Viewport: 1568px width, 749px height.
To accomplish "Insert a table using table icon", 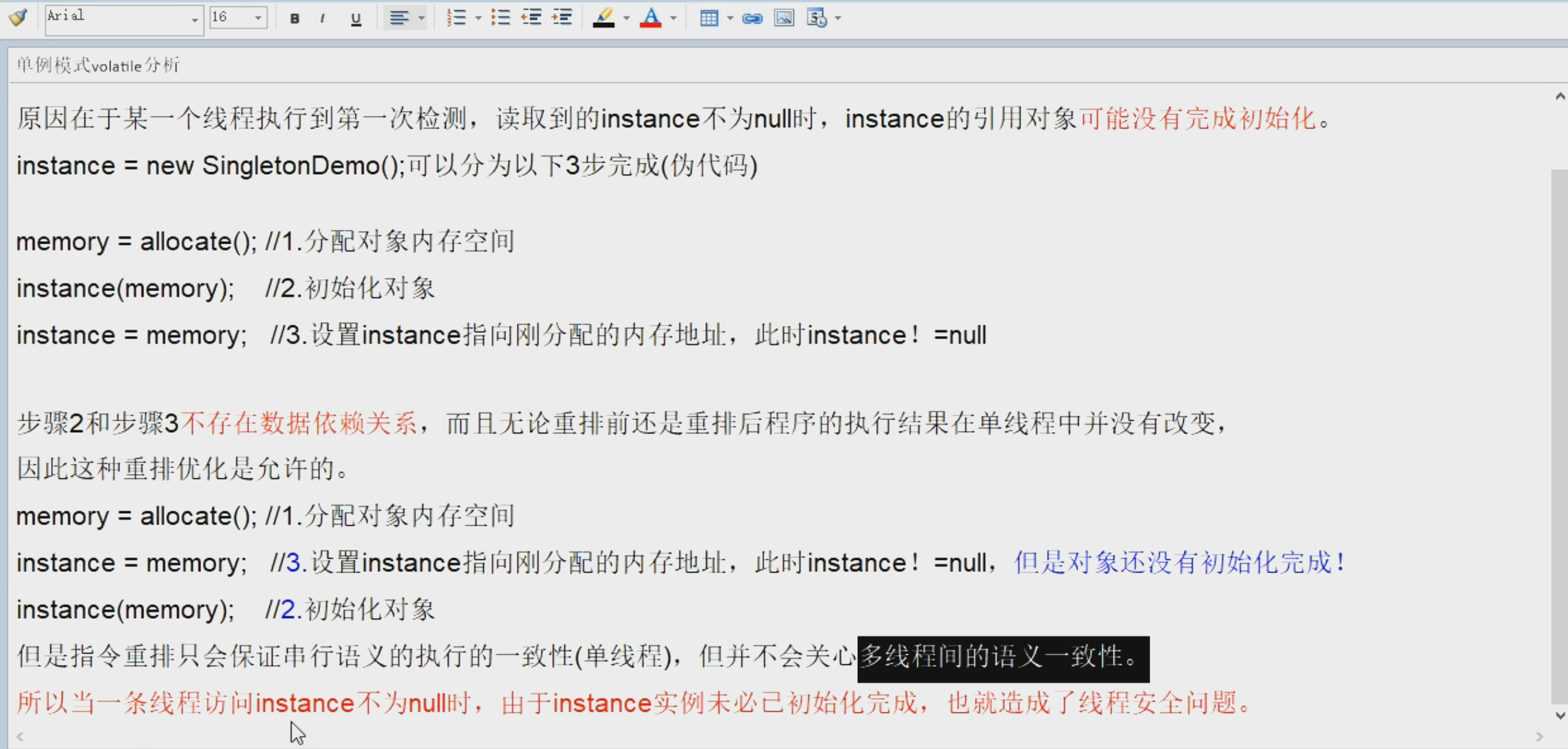I will tap(709, 18).
